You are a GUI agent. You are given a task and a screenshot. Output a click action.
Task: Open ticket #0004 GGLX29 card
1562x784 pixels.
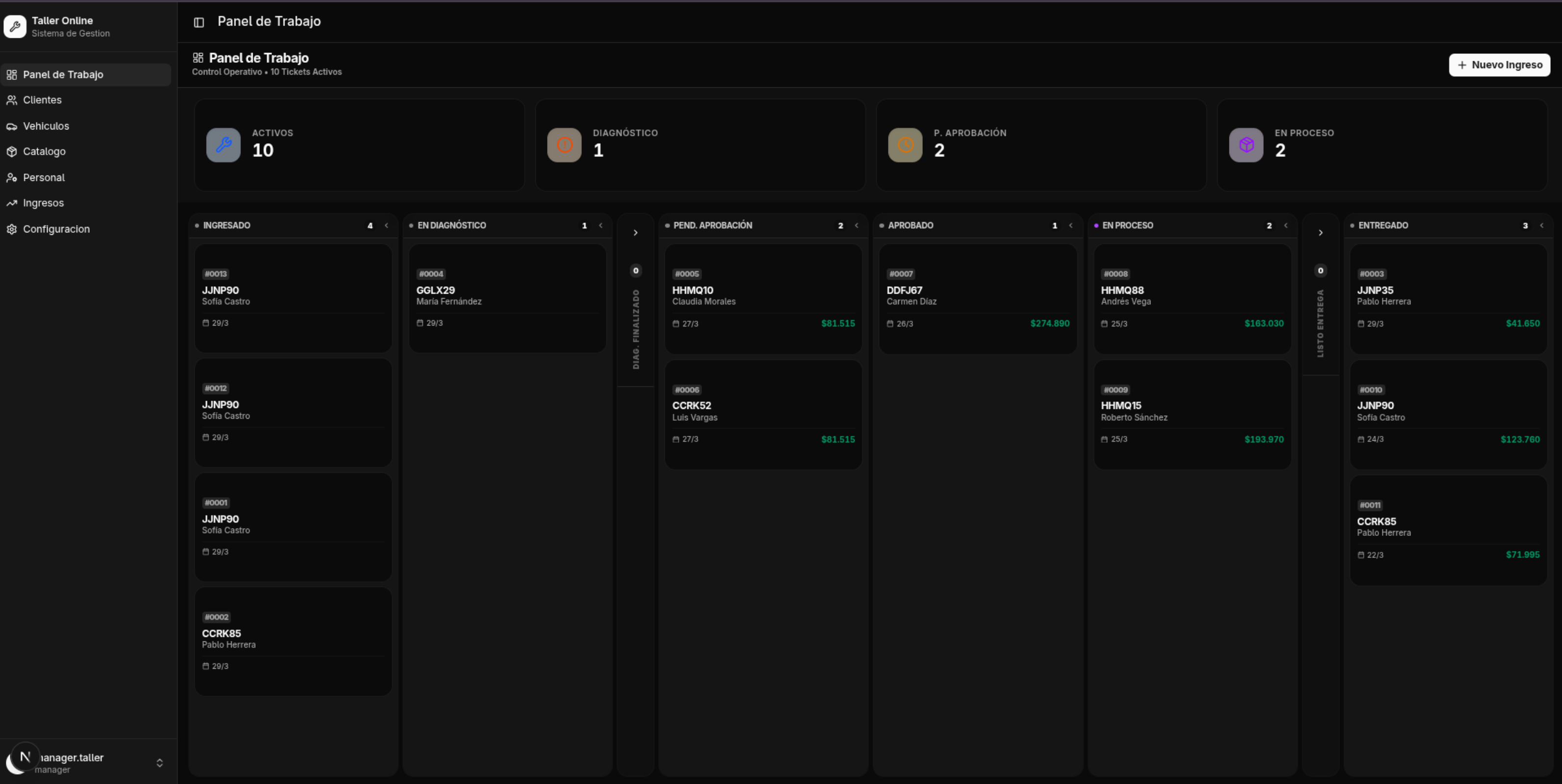[x=508, y=298]
